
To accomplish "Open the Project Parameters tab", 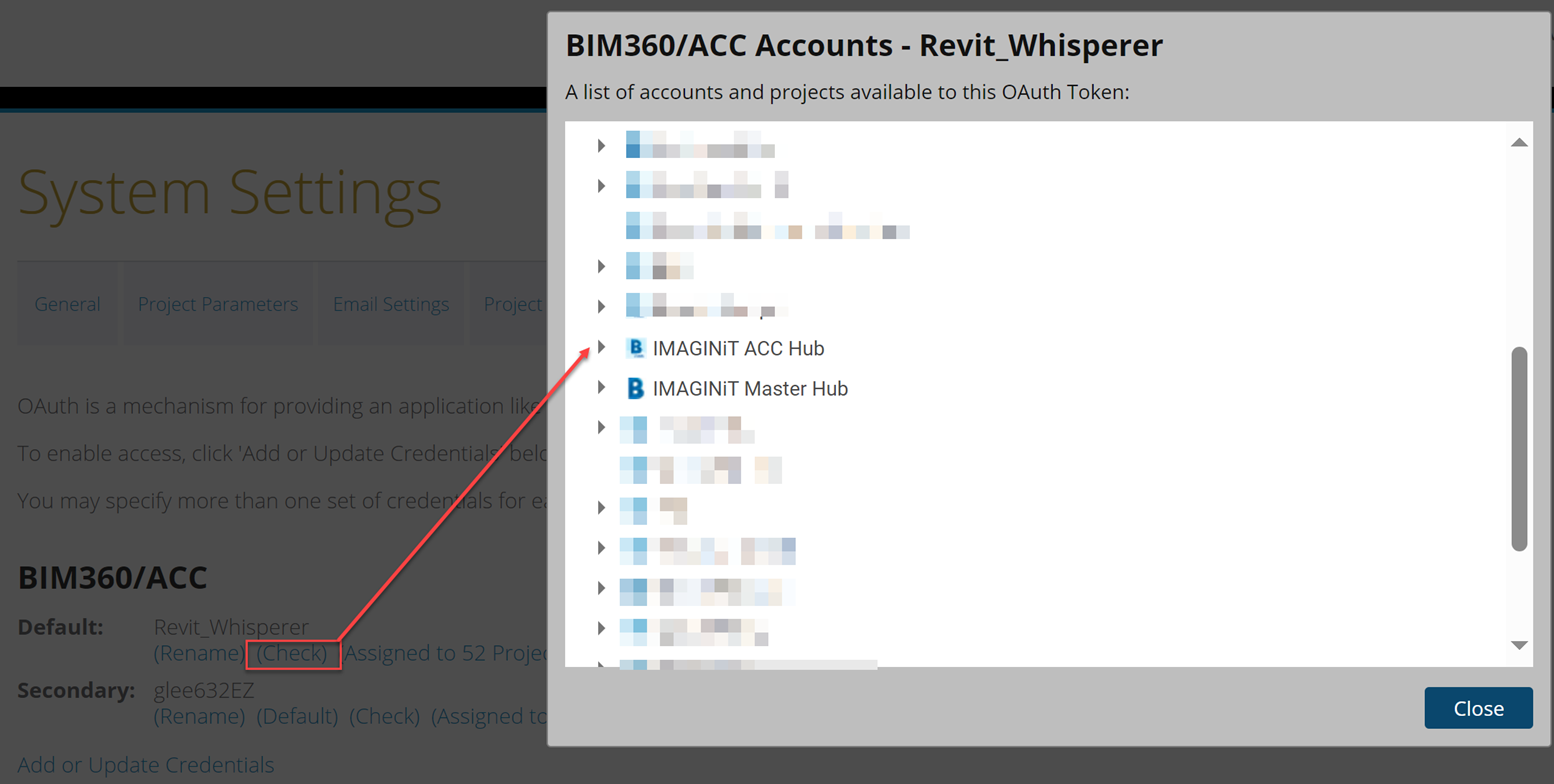I will pyautogui.click(x=218, y=304).
